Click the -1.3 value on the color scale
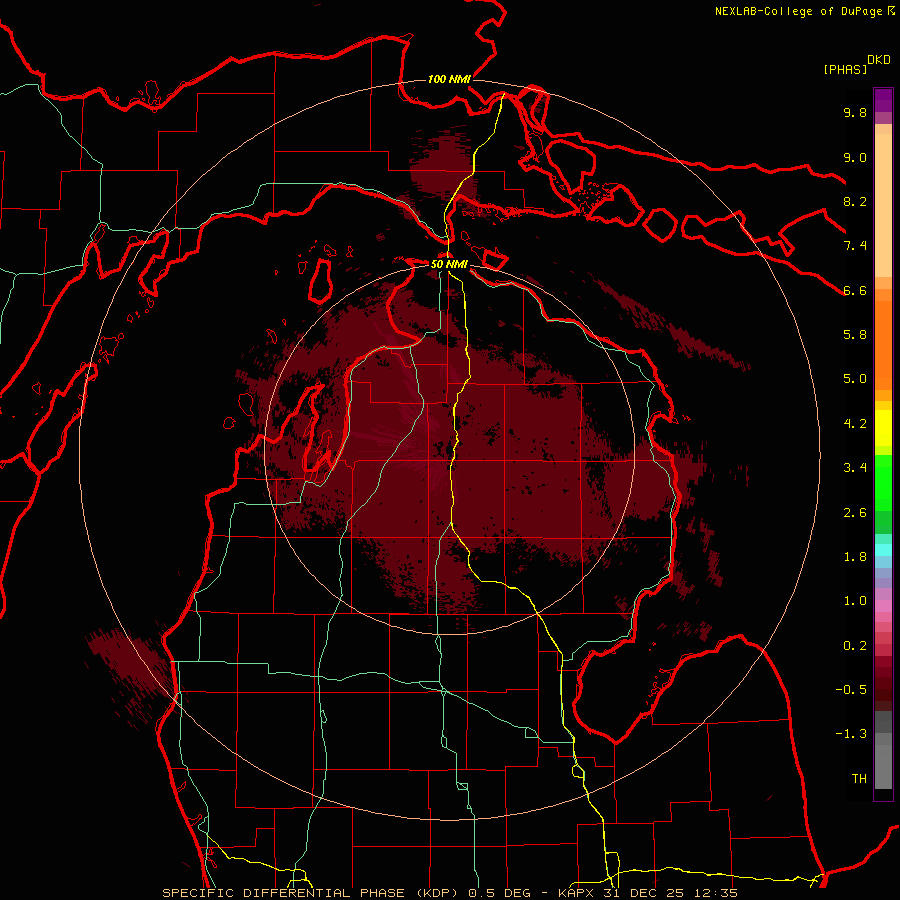900x900 pixels. click(x=851, y=734)
